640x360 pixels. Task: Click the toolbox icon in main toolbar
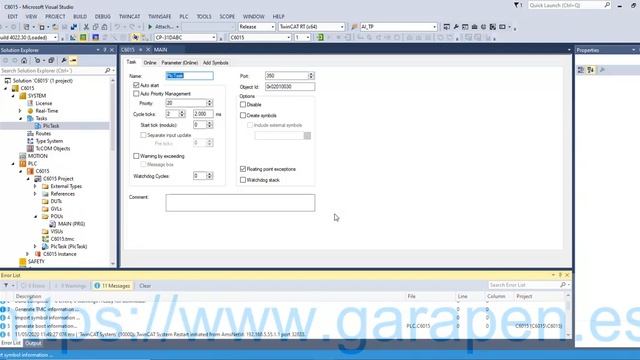474,27
